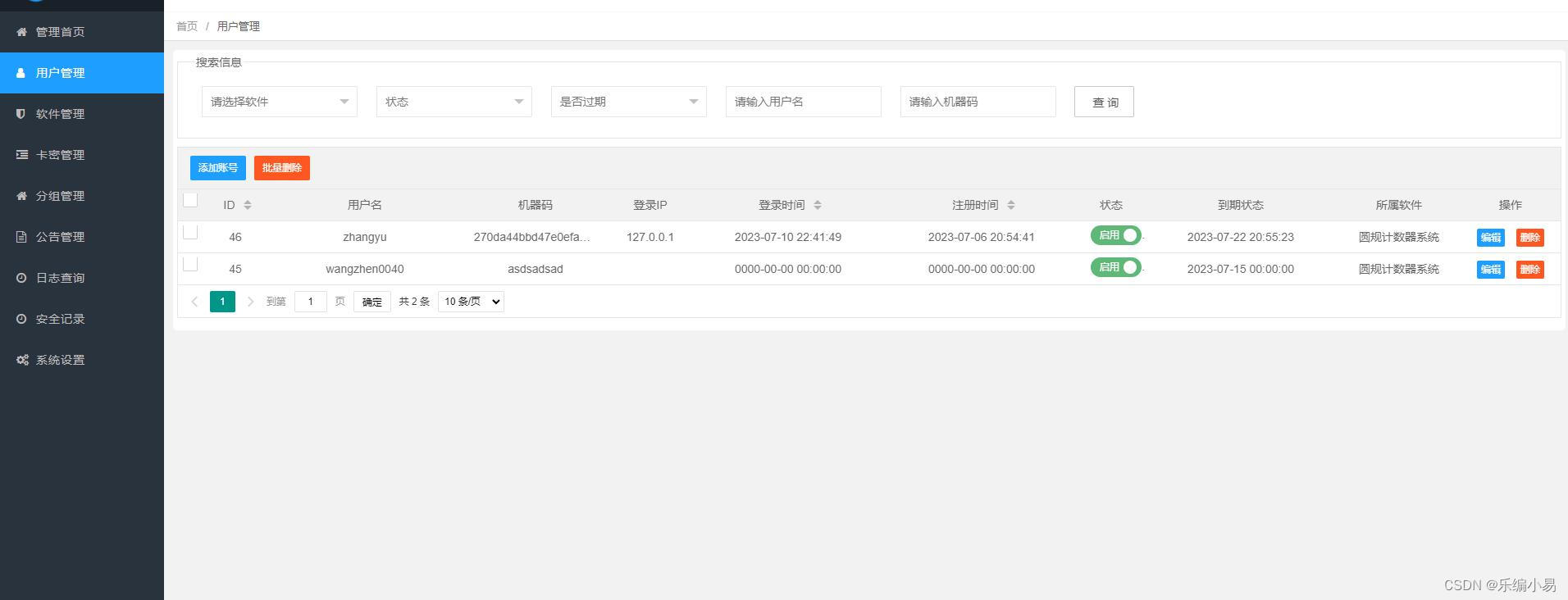The image size is (1568, 600).
Task: Click 首页 breadcrumb link
Action: pos(187,26)
